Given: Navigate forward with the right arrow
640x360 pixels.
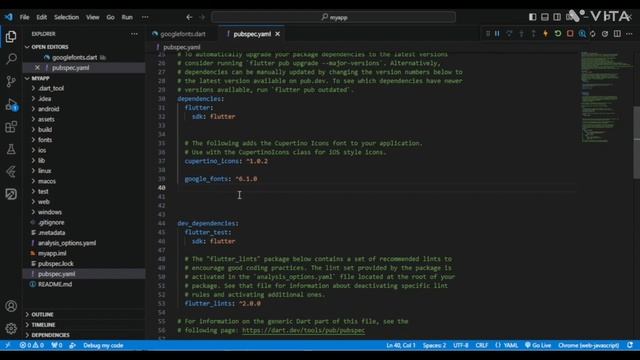Looking at the screenshot, I should pyautogui.click(x=202, y=17).
